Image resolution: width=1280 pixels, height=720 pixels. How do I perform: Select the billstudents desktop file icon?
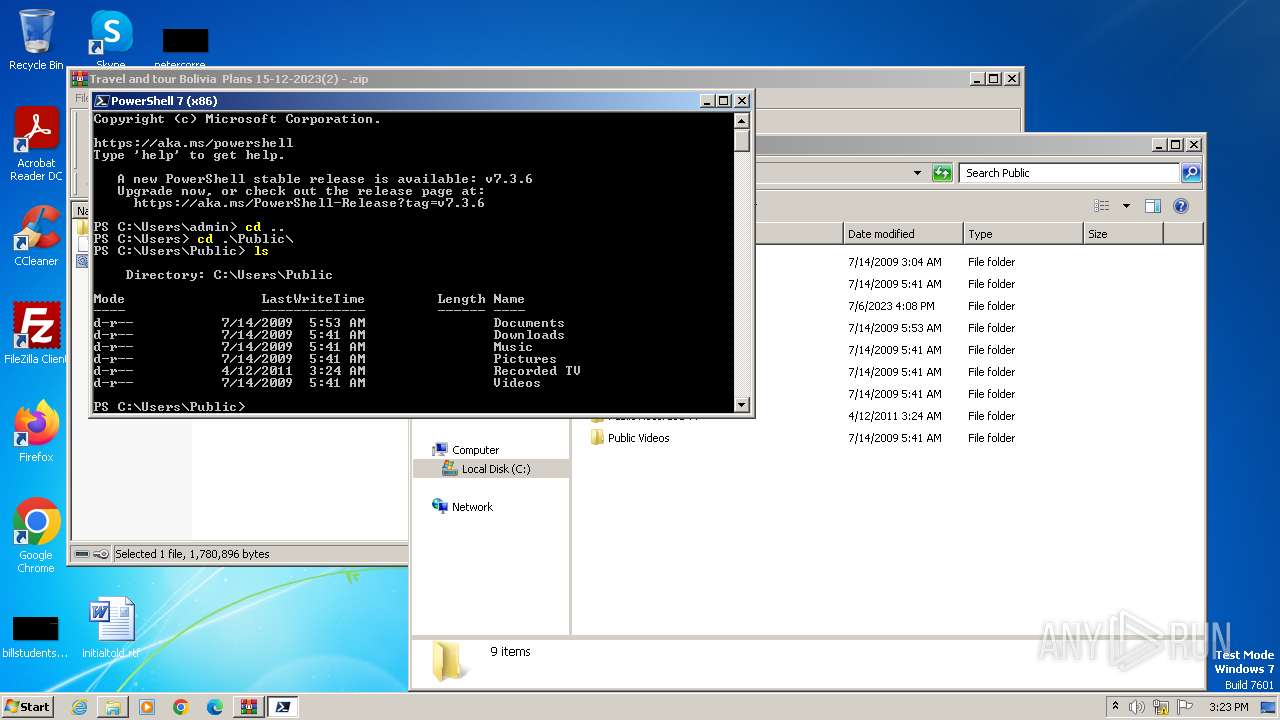click(x=36, y=636)
